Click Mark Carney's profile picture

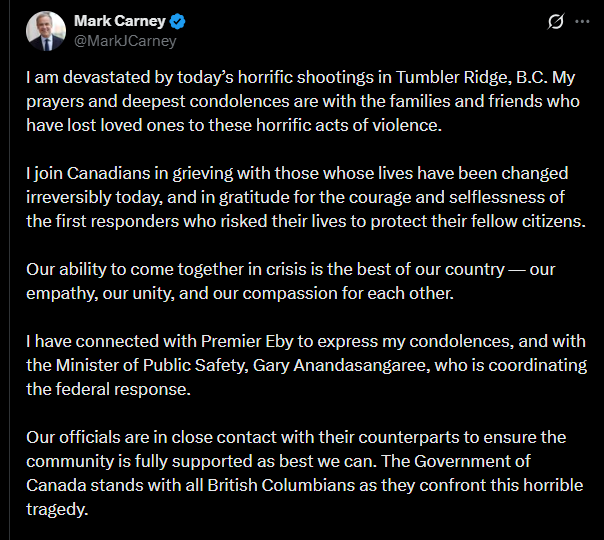(45, 31)
